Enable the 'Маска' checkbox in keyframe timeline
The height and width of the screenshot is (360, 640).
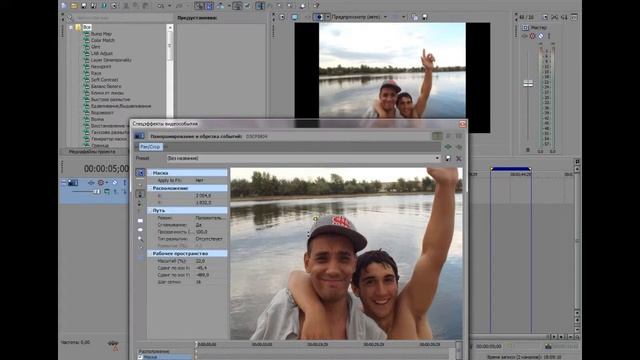click(x=140, y=357)
